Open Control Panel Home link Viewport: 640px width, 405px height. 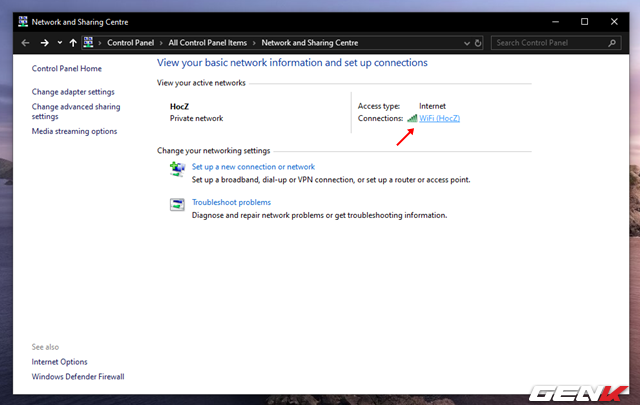[x=67, y=69]
